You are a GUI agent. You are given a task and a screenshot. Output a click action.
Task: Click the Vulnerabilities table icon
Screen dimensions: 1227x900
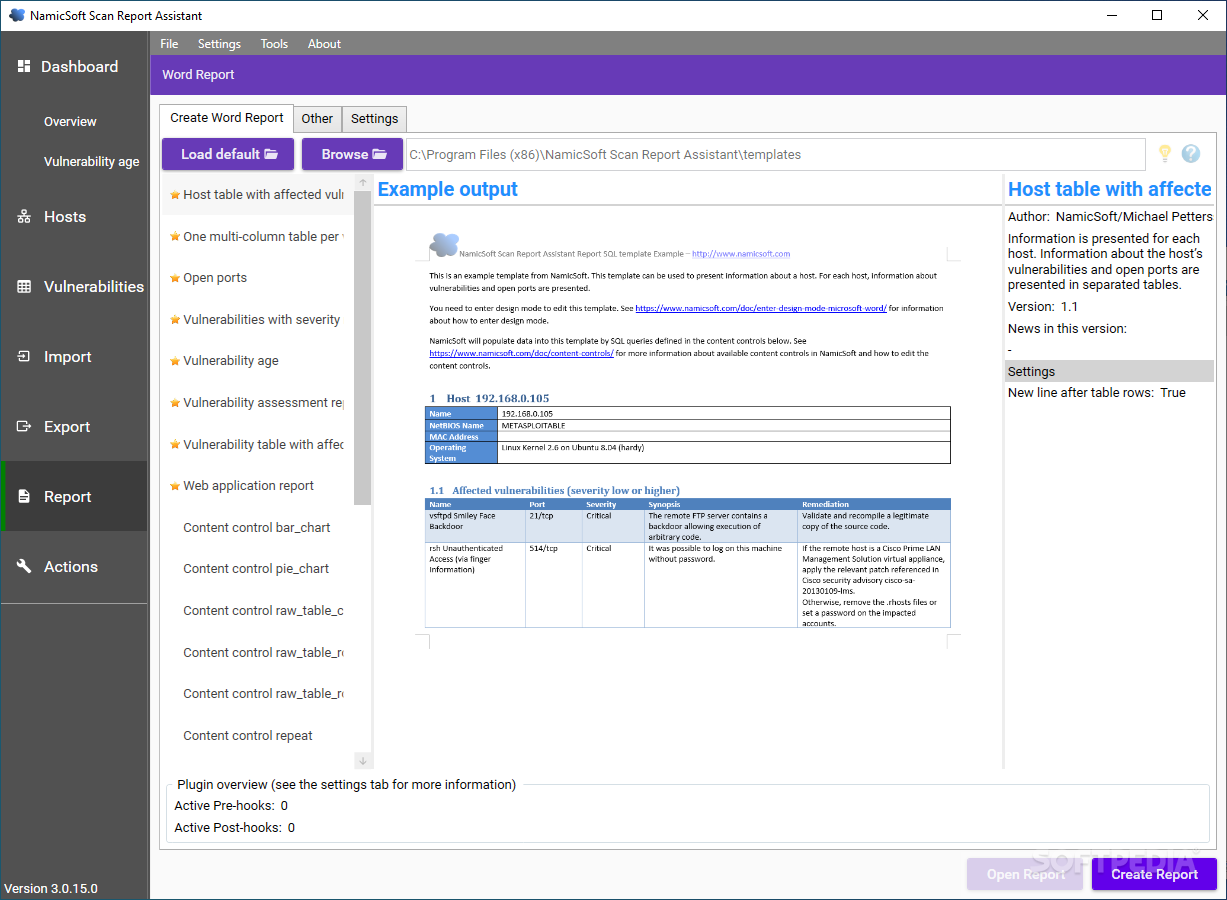click(x=24, y=286)
